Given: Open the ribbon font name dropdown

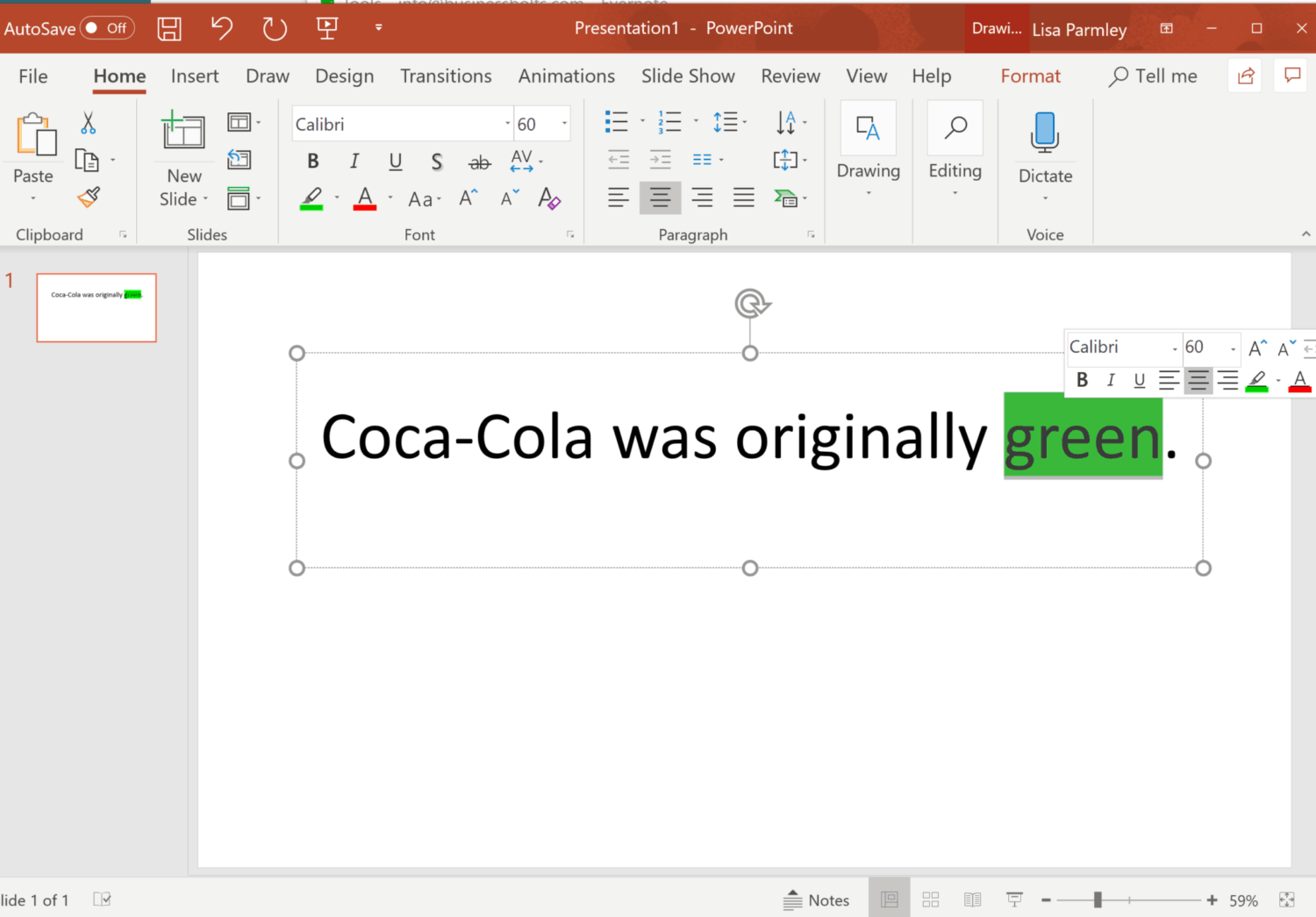Looking at the screenshot, I should coord(507,124).
